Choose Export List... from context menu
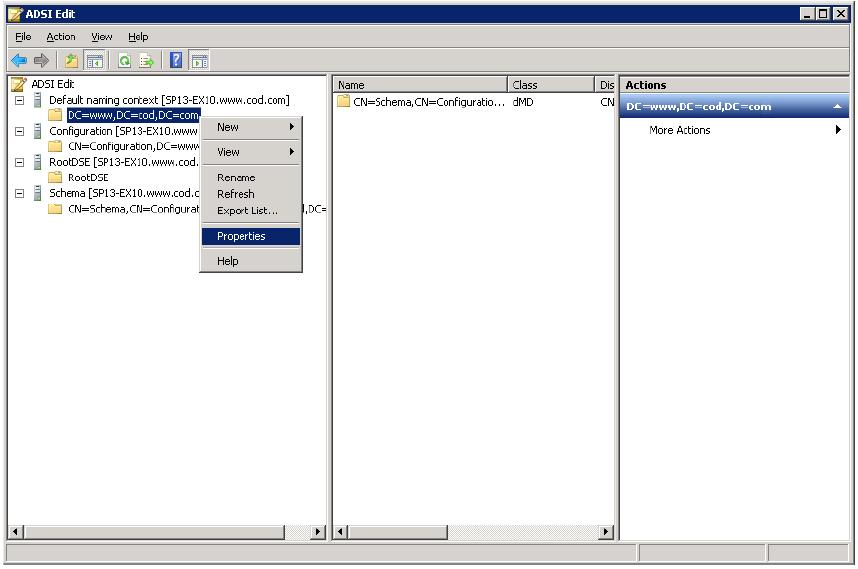The width and height of the screenshot is (858, 569). pos(251,211)
